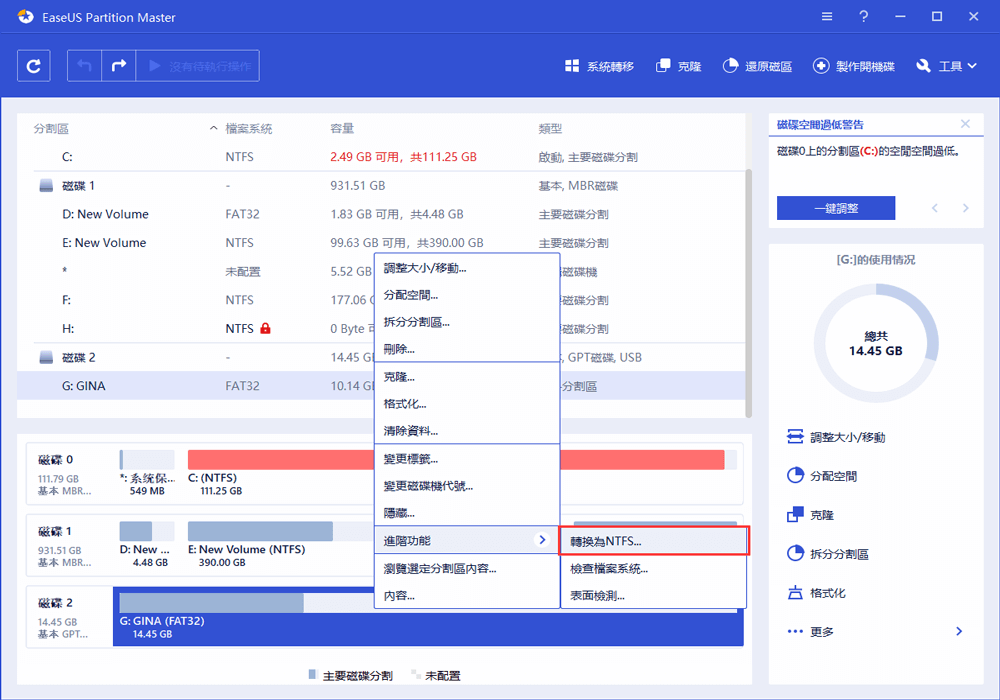Sort by 分割區 column header
This screenshot has height=700, width=1000.
pos(51,129)
